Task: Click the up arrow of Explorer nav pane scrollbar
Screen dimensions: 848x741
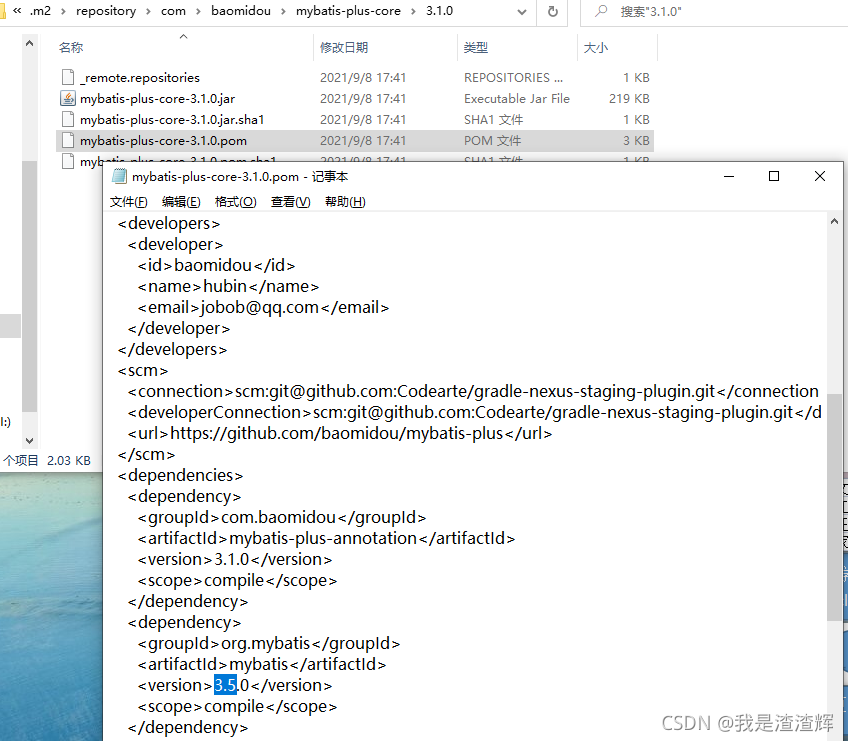Action: 30,43
